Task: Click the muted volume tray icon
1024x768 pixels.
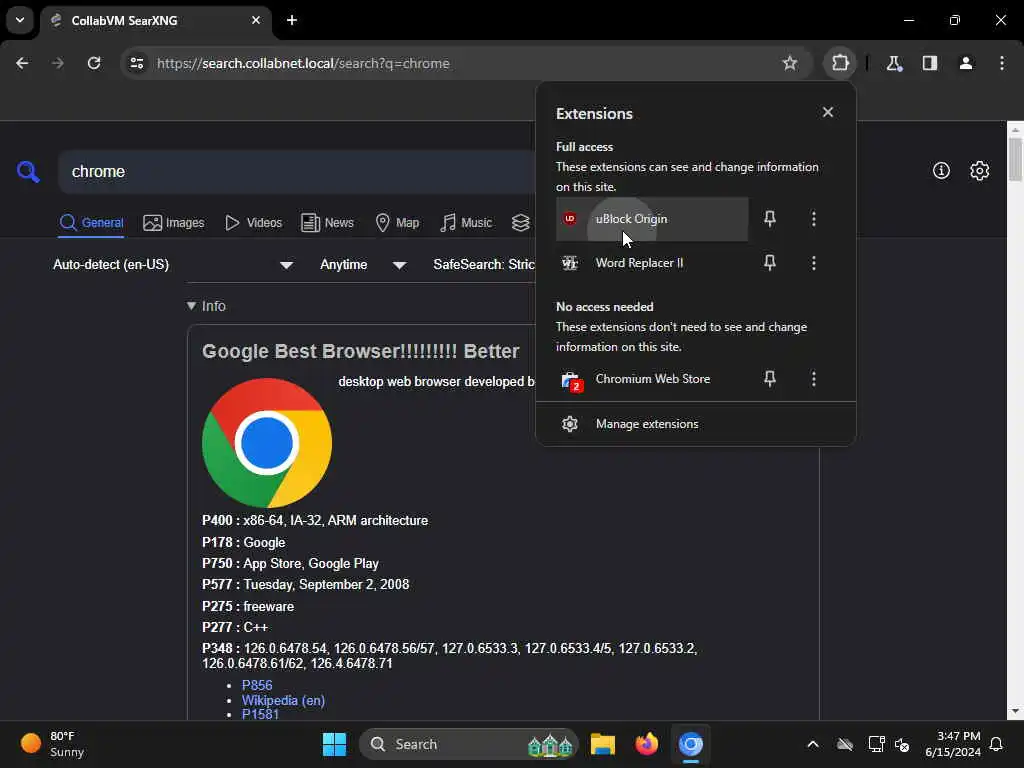Action: tap(903, 744)
